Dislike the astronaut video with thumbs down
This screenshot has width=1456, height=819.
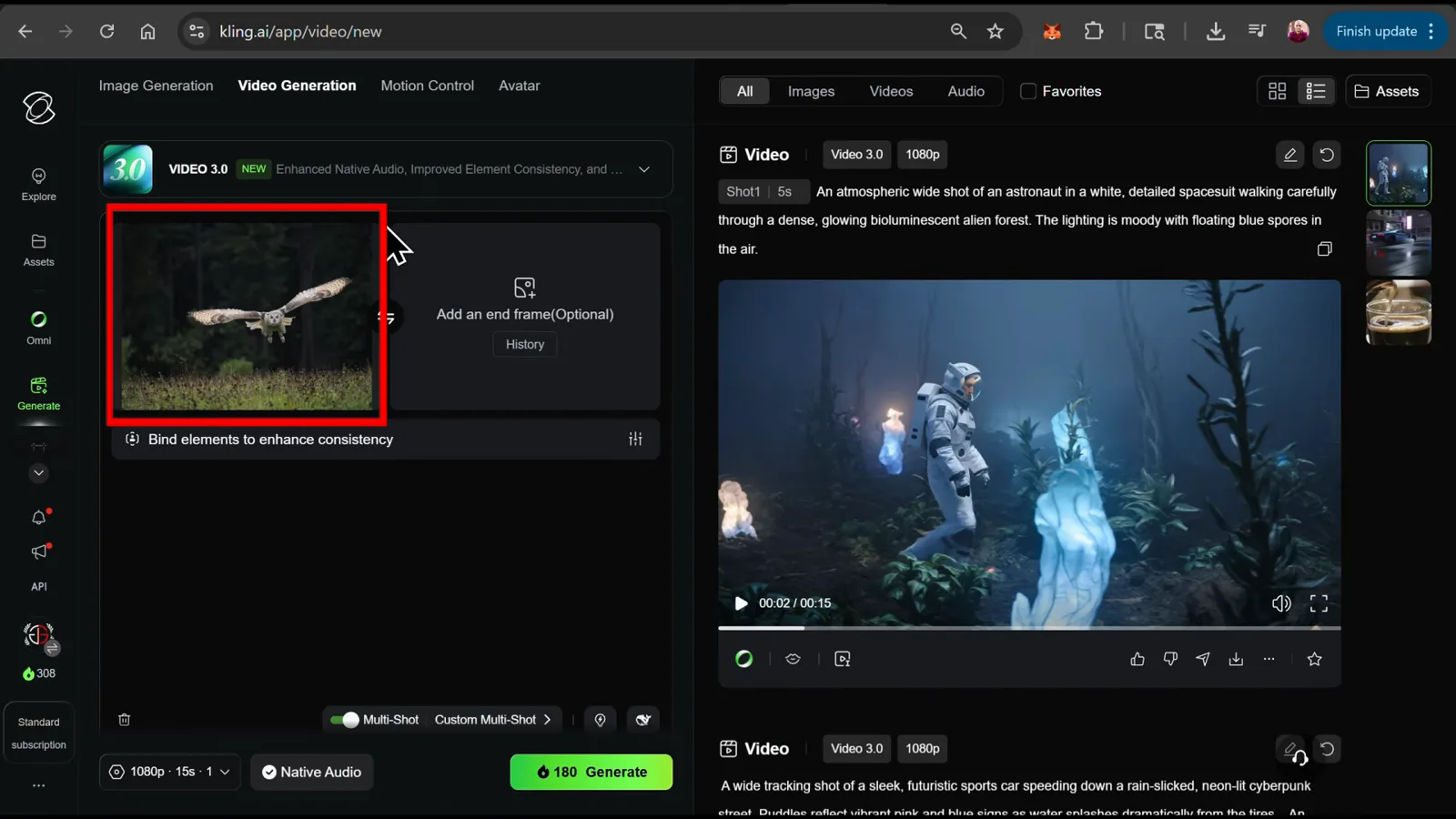(1170, 659)
